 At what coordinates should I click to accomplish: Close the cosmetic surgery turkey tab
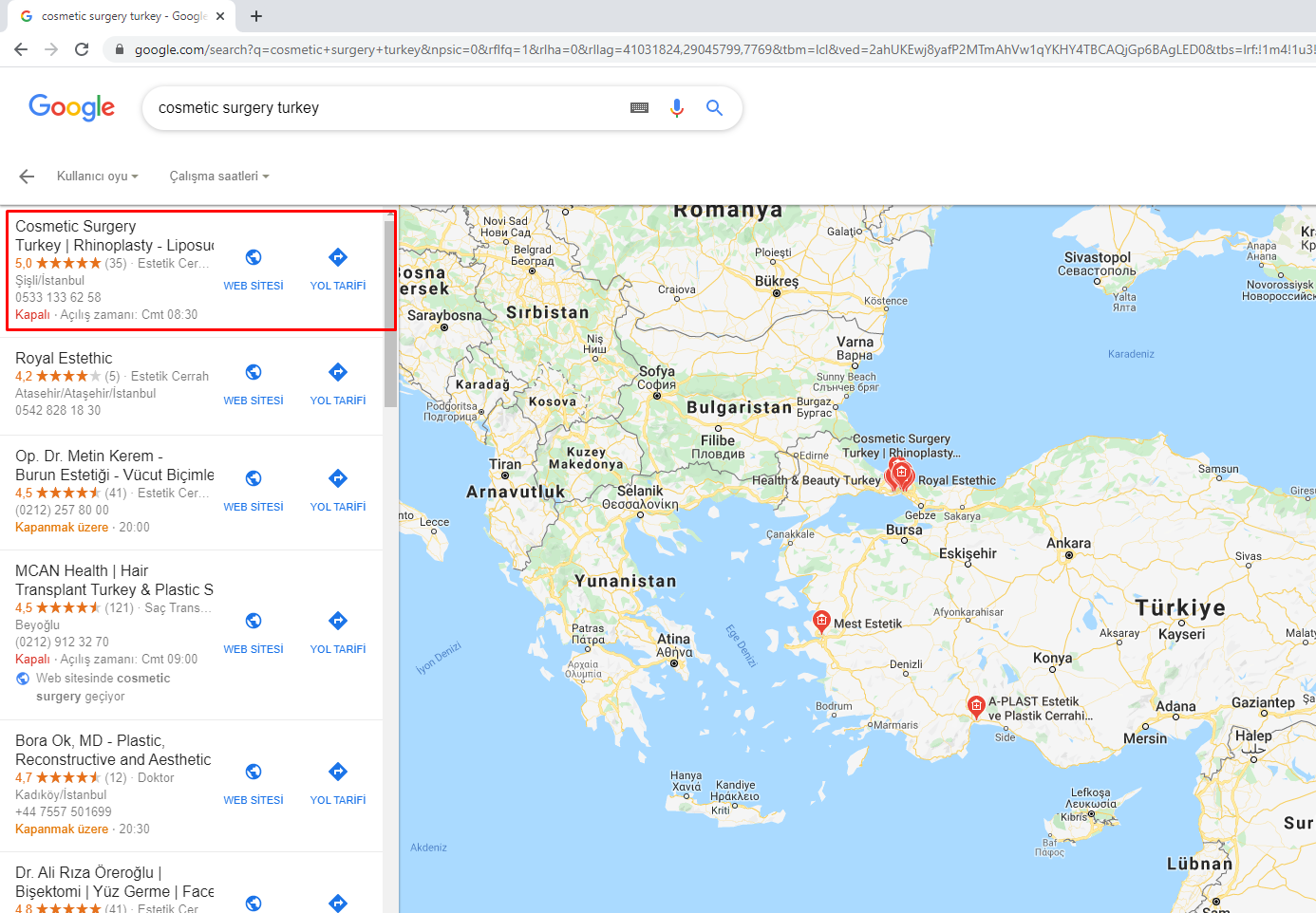pos(220,16)
